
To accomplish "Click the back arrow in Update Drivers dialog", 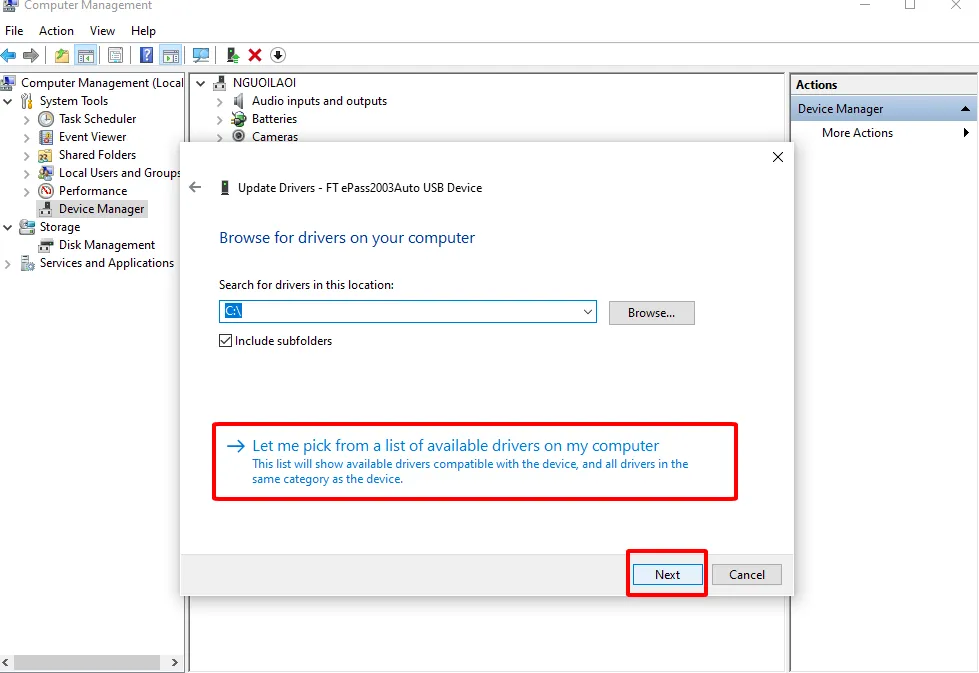I will coord(195,187).
